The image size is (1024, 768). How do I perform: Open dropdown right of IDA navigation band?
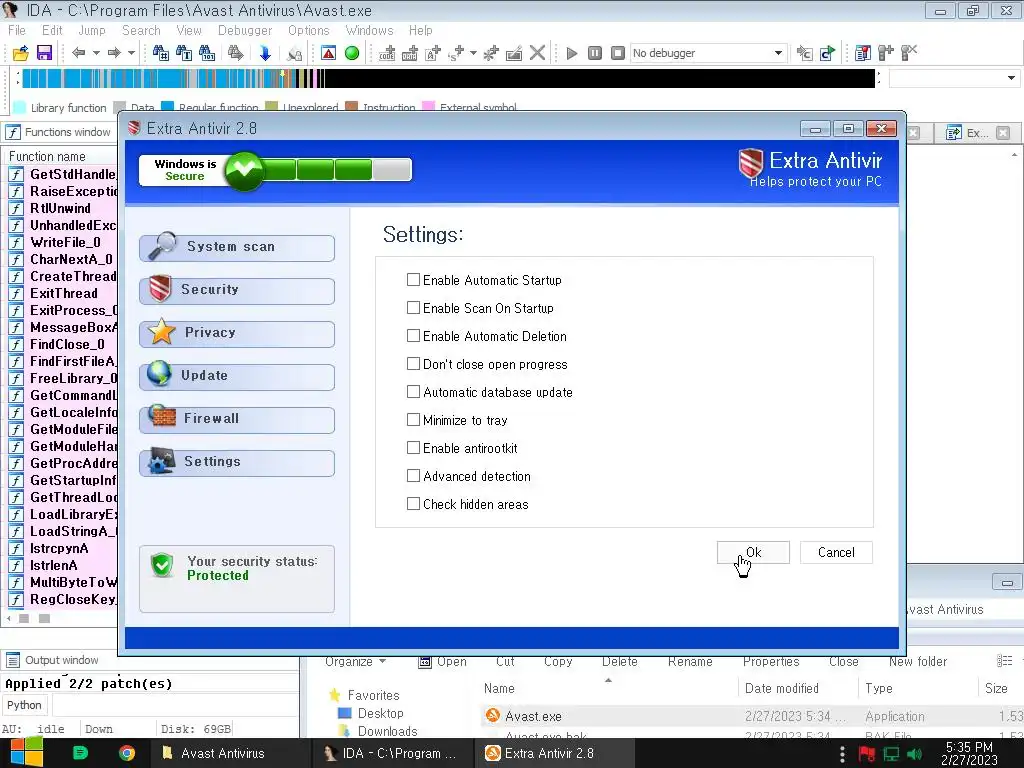point(1012,78)
